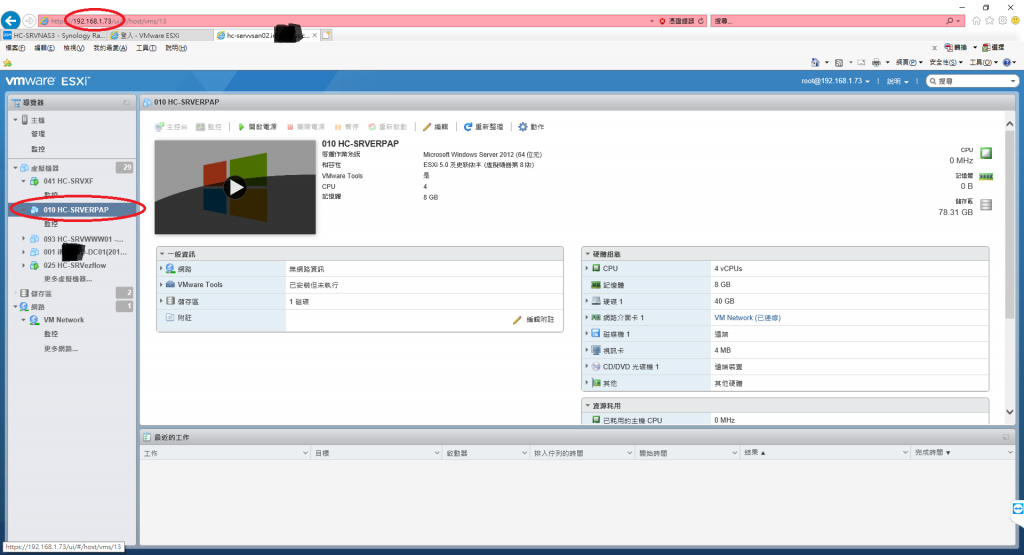Click the browser forward arrow
1024x555 pixels.
[x=29, y=21]
